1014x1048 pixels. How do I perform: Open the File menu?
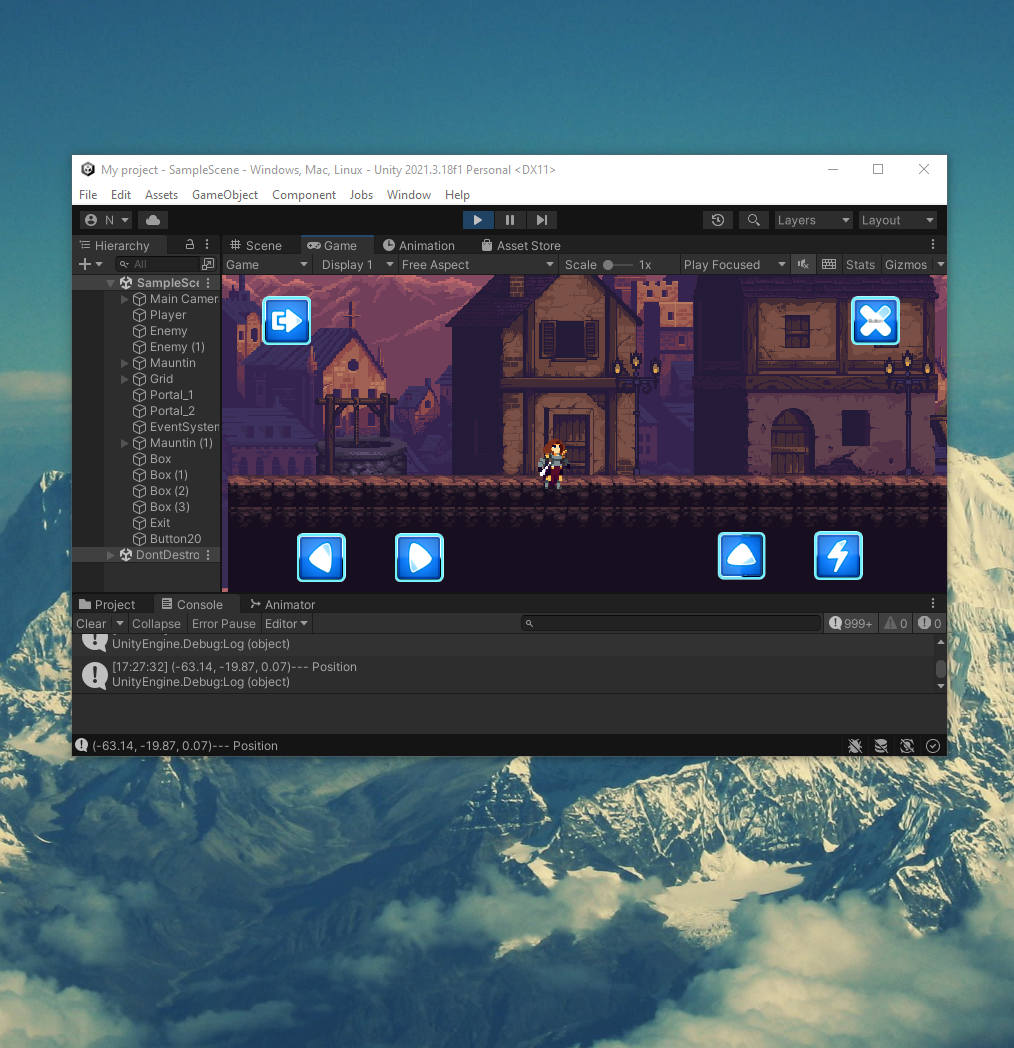click(88, 194)
